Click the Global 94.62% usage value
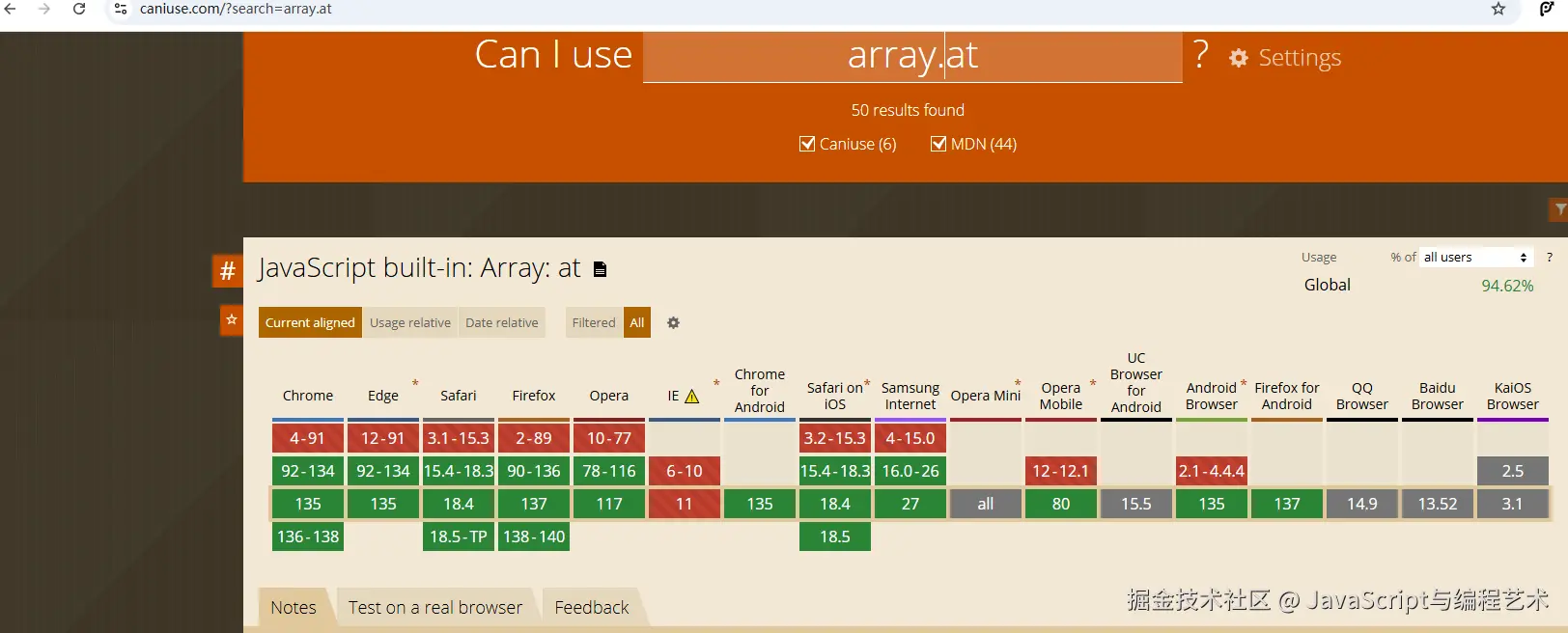 coord(1507,286)
